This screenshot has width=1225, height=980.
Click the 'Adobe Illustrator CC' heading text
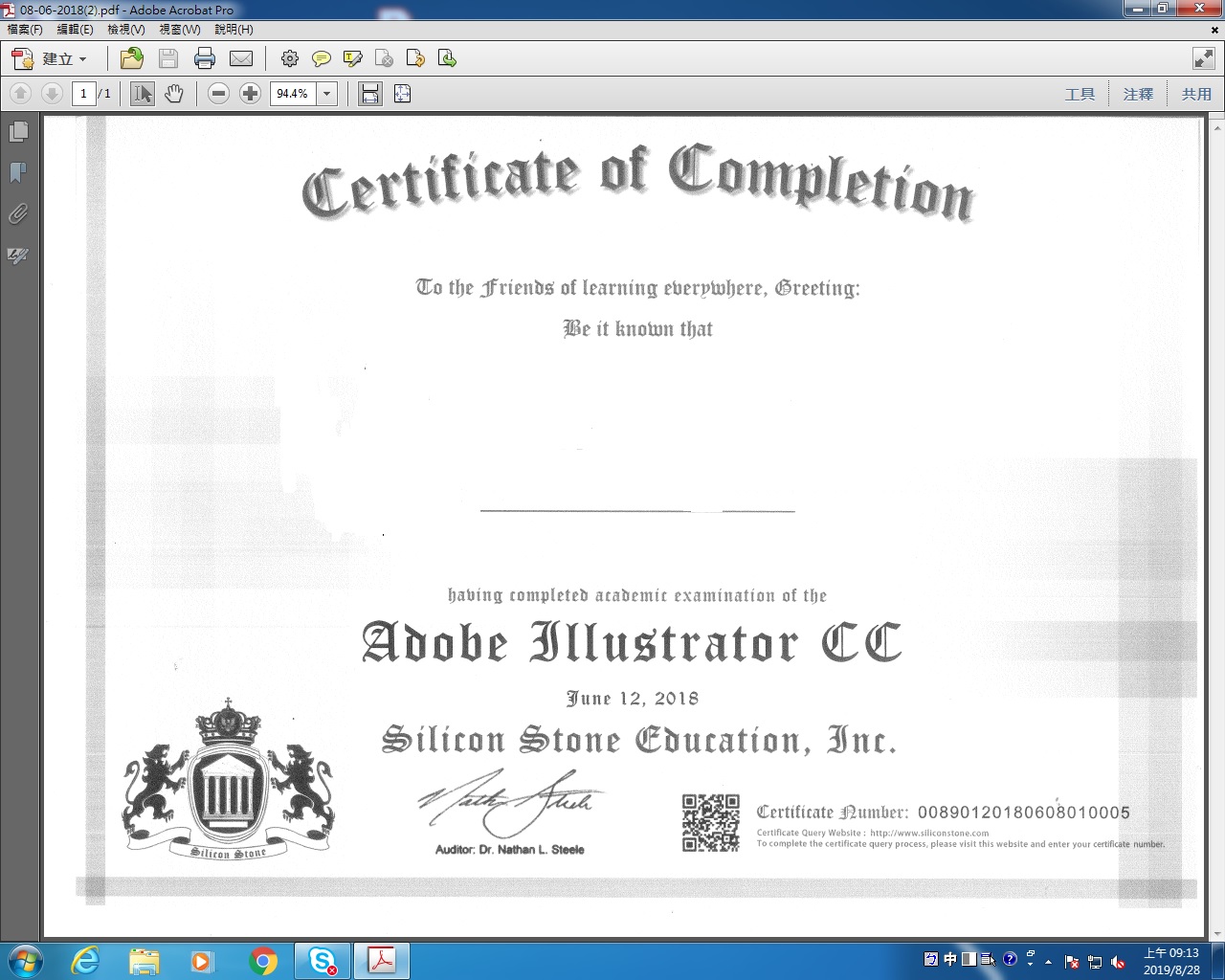632,642
